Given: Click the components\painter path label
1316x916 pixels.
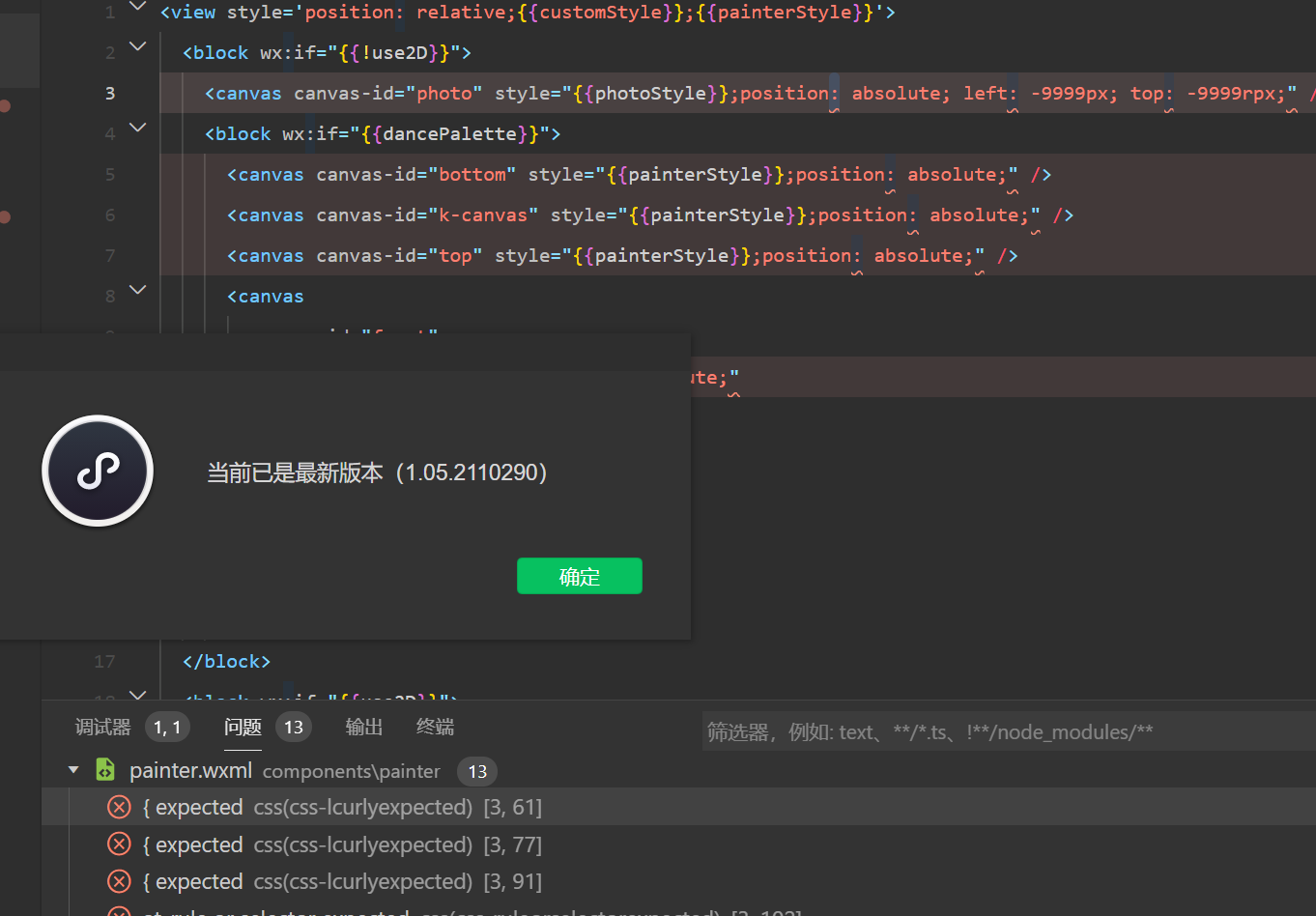Looking at the screenshot, I should [x=352, y=771].
